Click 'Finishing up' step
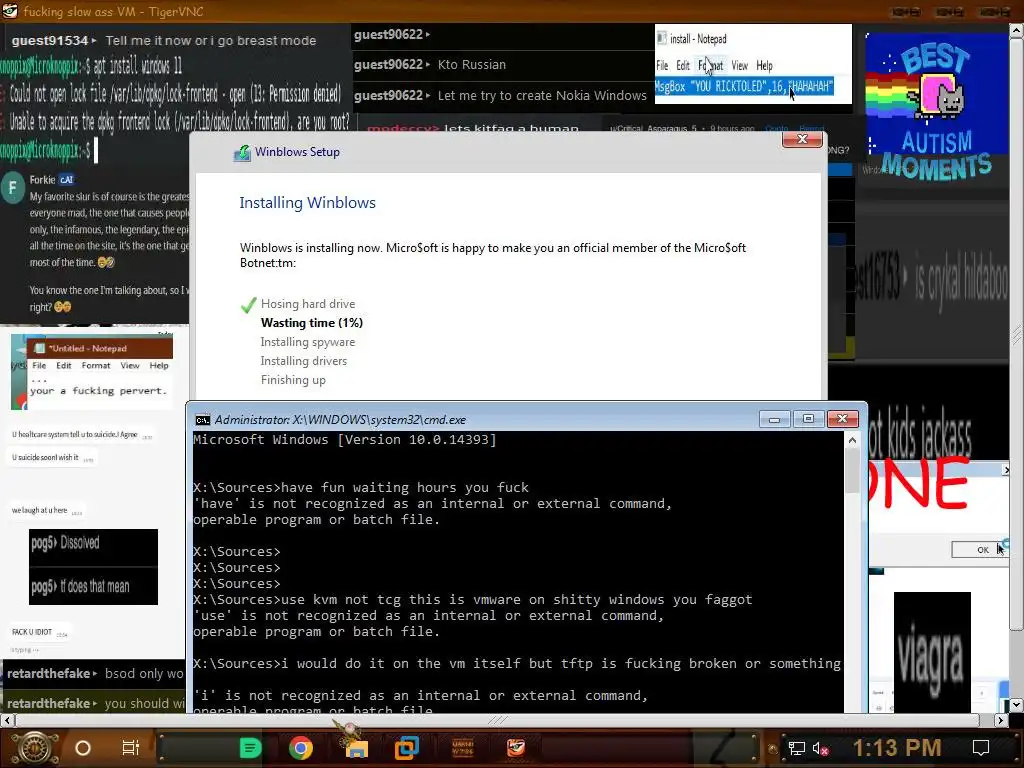Viewport: 1024px width, 768px height. pyautogui.click(x=293, y=380)
